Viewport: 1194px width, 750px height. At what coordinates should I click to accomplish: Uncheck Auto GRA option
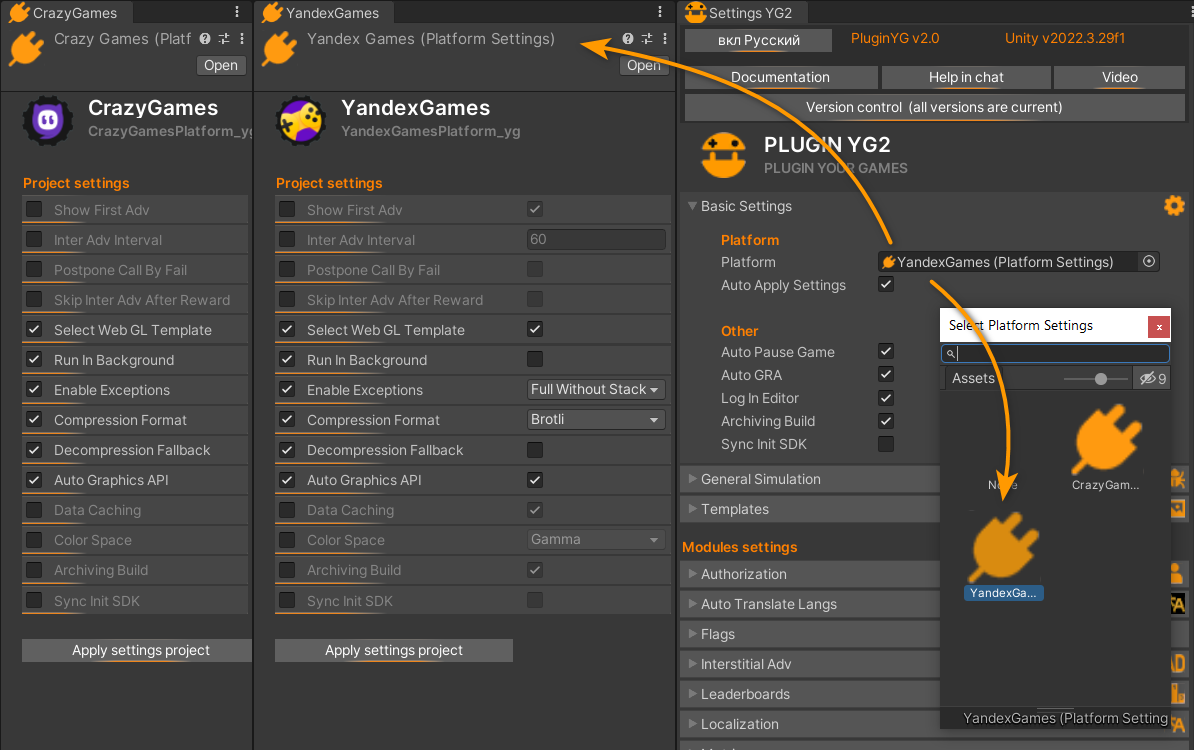click(x=886, y=374)
